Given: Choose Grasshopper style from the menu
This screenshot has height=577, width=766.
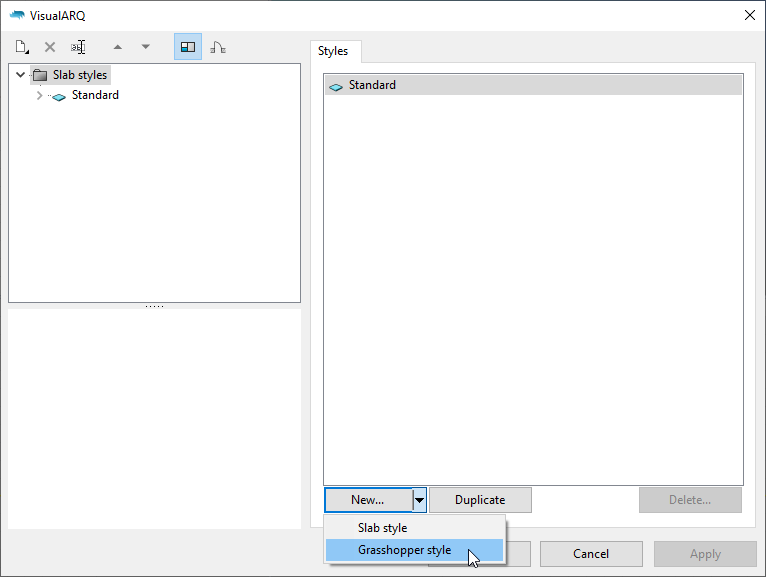Looking at the screenshot, I should [x=404, y=550].
